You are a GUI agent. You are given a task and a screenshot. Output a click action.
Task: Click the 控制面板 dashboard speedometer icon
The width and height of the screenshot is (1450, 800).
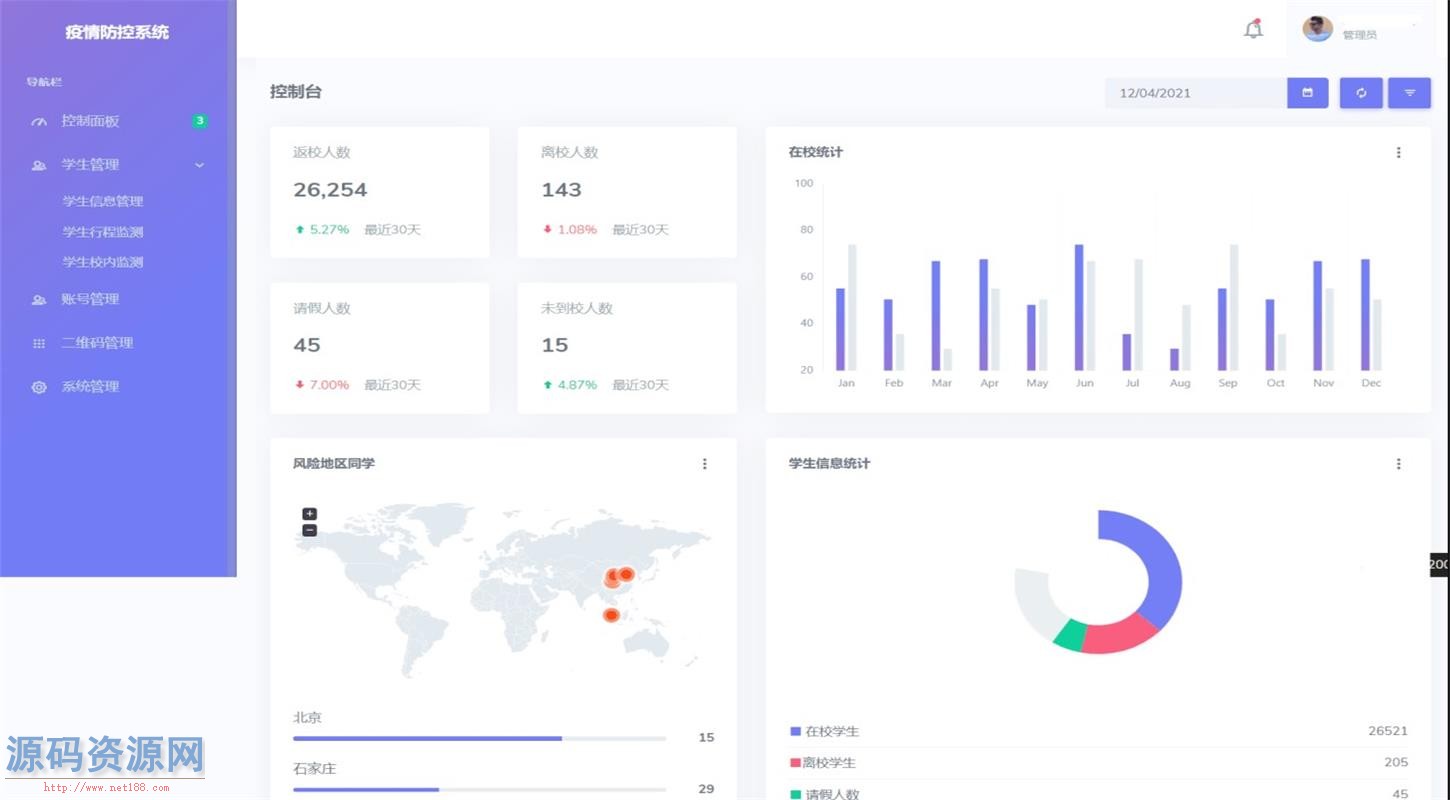(38, 121)
